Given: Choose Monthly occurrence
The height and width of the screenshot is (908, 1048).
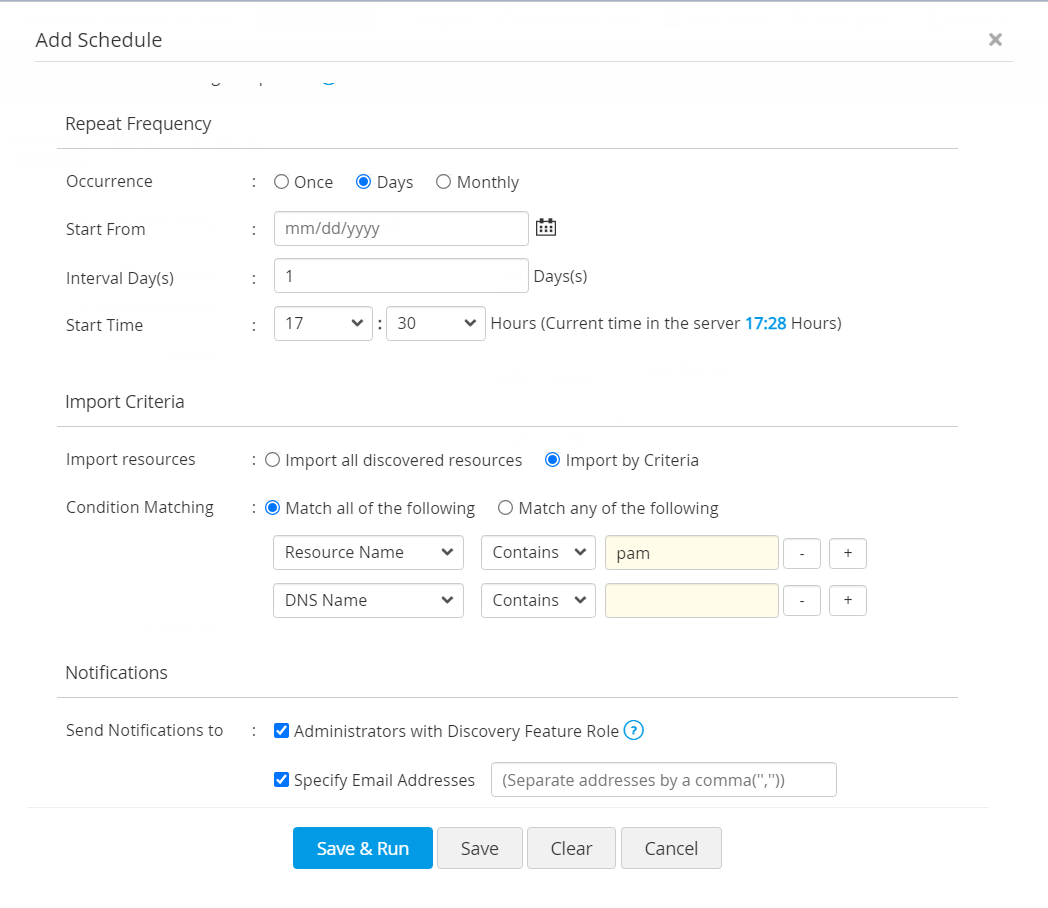Looking at the screenshot, I should click(x=444, y=182).
